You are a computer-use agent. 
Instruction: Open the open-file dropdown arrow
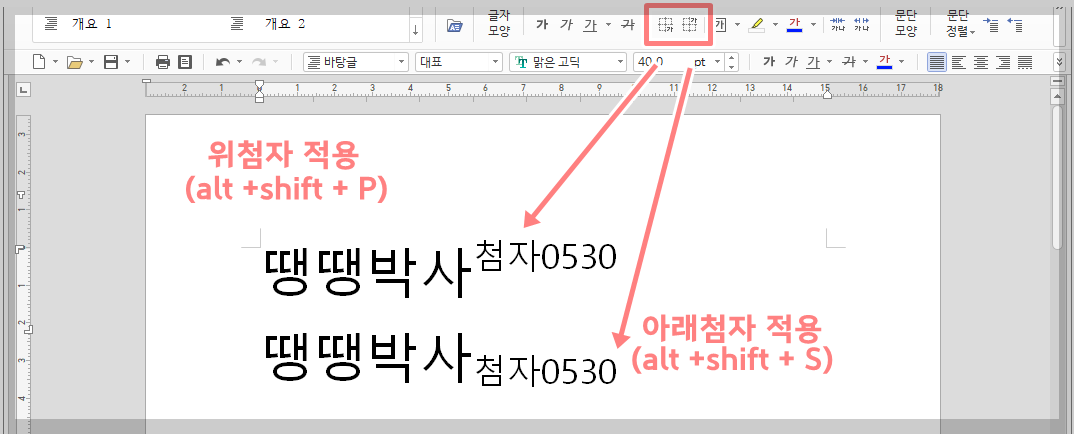coord(92,62)
